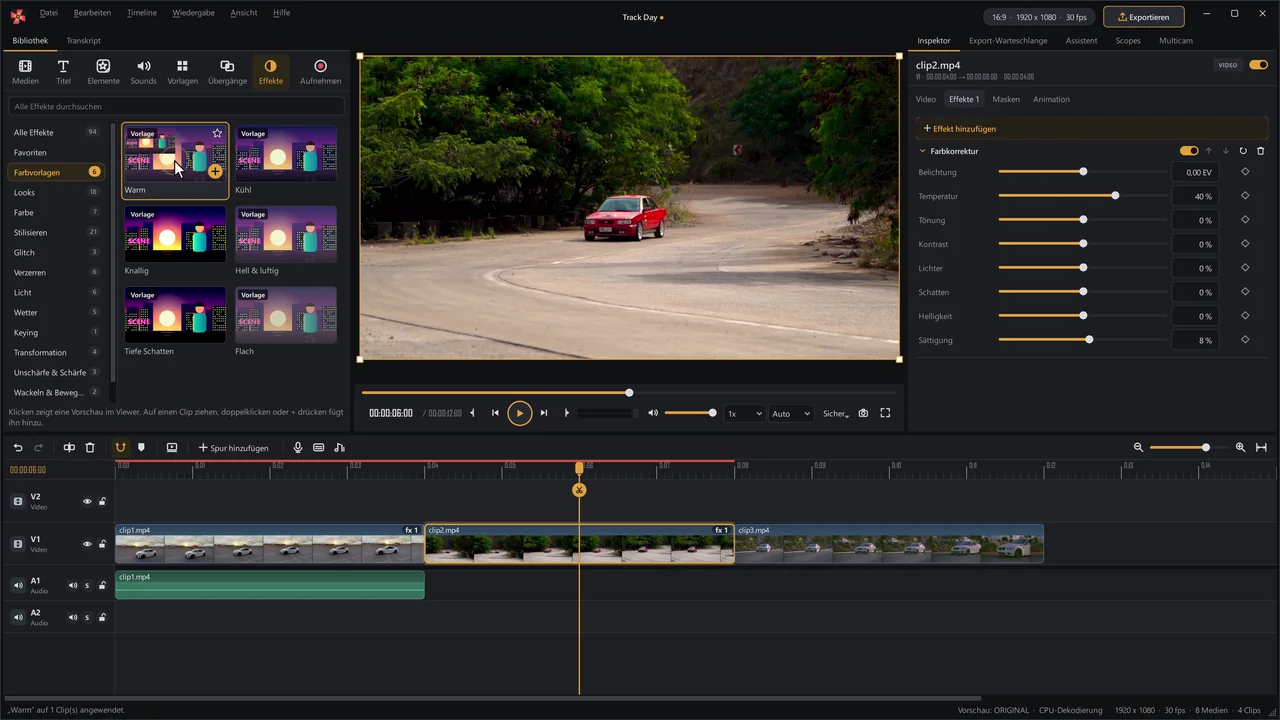1280x720 pixels.
Task: Hide the V2 track eye icon
Action: (x=87, y=502)
